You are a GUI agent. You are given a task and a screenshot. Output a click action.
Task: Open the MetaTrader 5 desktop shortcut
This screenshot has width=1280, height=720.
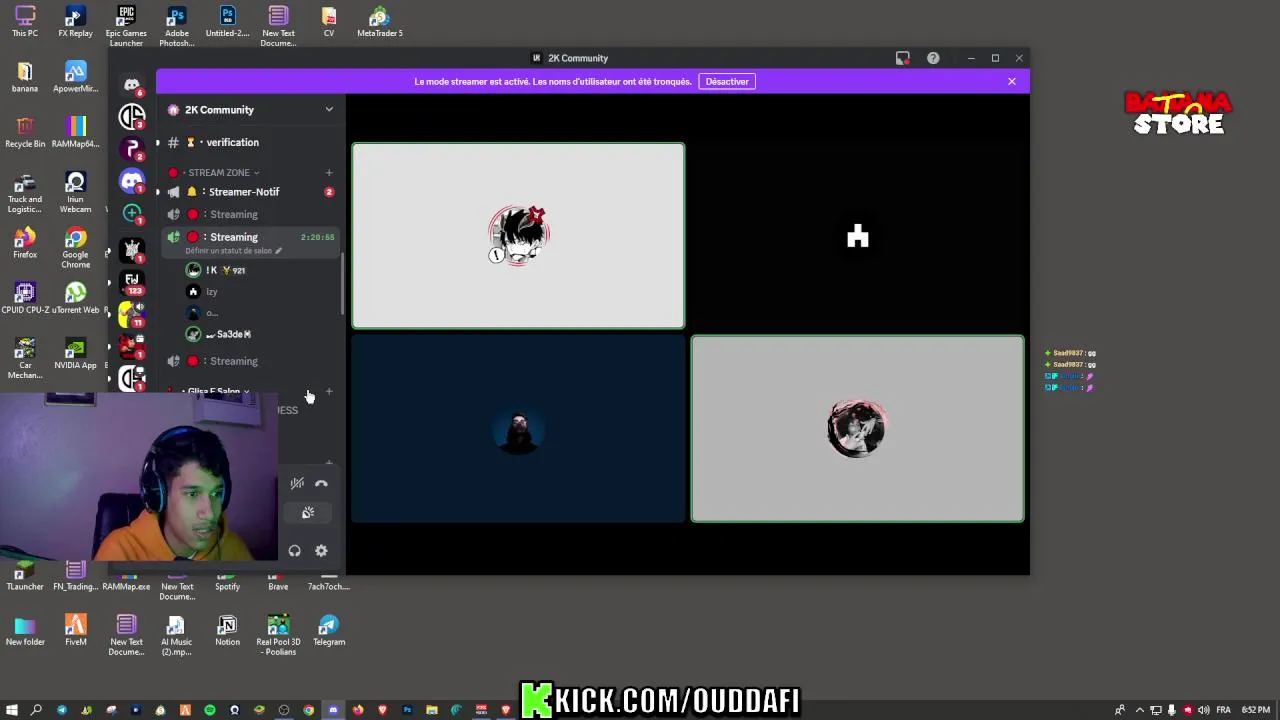[x=380, y=22]
